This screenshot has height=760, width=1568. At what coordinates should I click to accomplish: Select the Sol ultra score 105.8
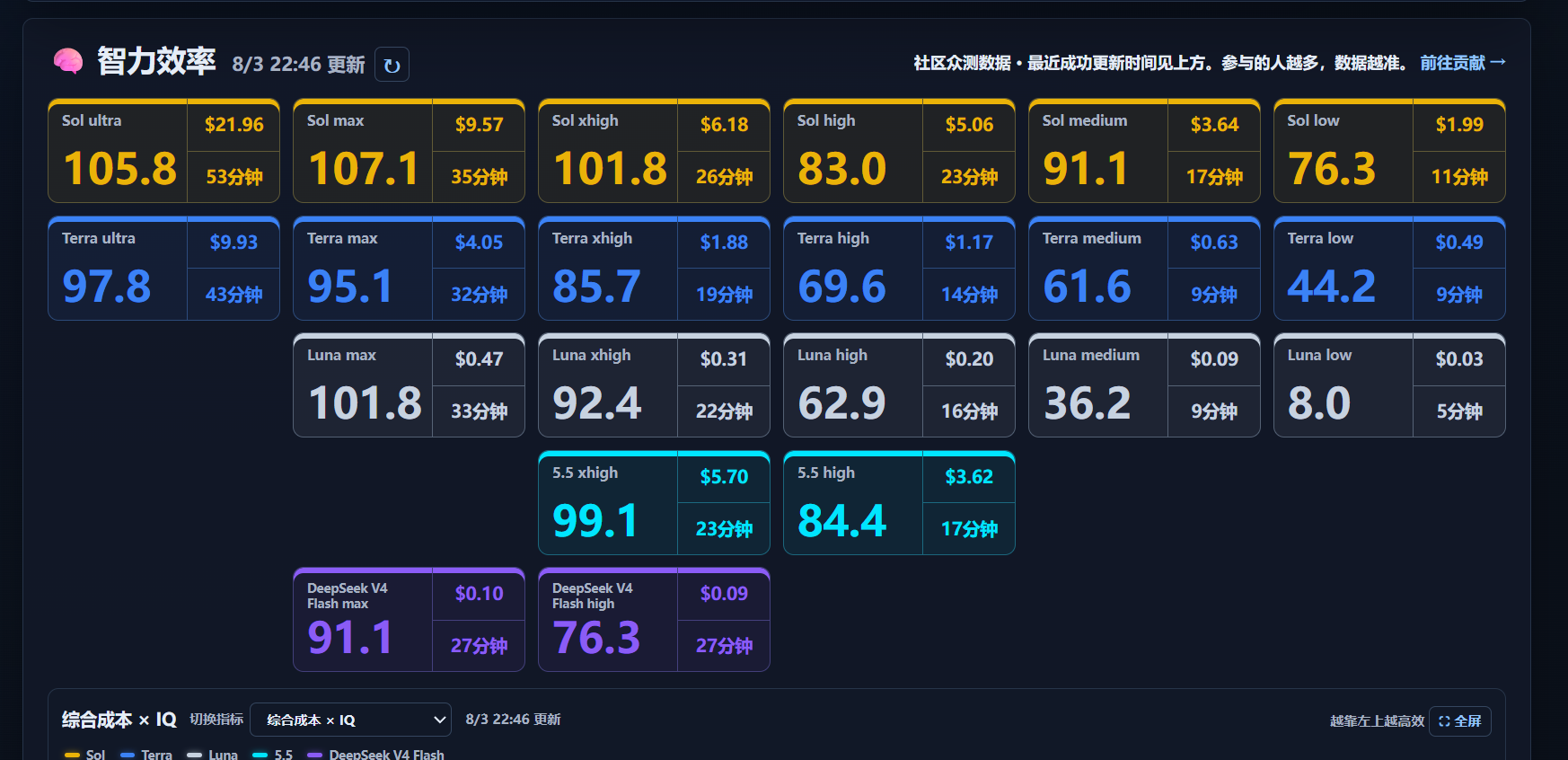(x=120, y=169)
